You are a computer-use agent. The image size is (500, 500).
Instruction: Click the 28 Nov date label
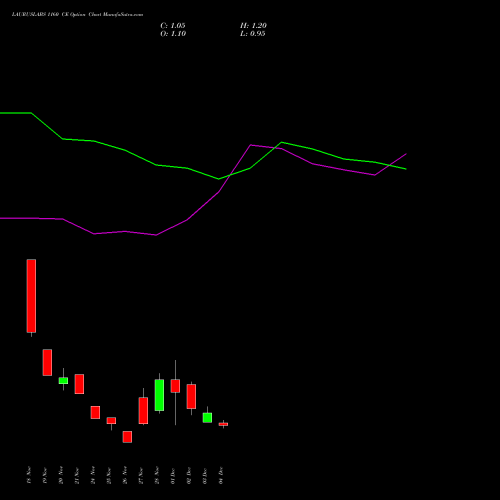(157, 475)
